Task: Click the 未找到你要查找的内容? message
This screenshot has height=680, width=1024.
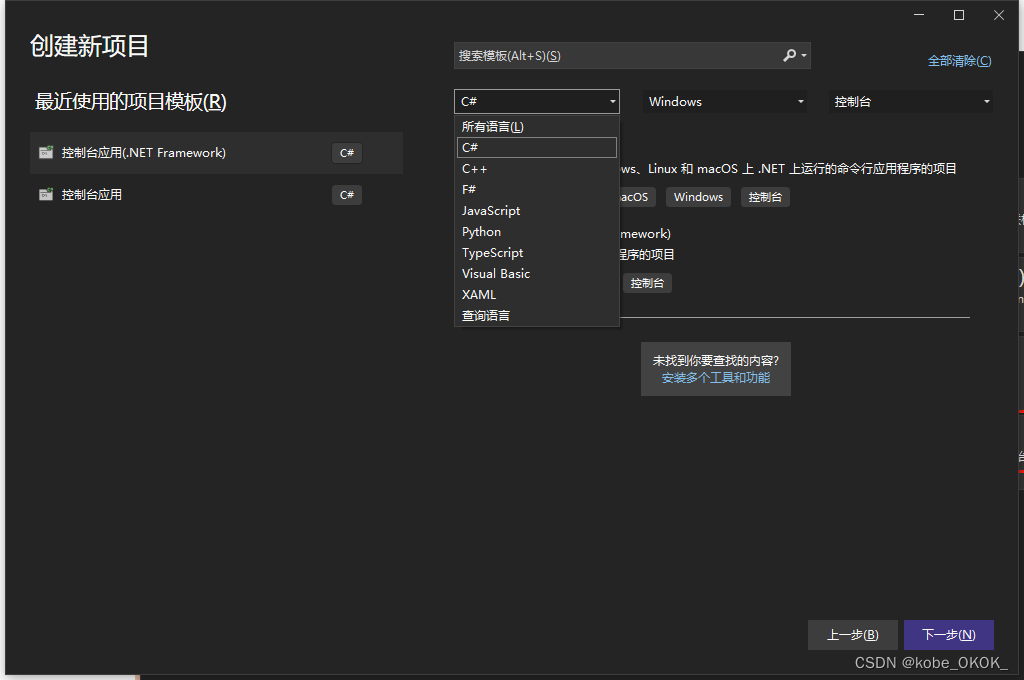Action: pos(716,361)
